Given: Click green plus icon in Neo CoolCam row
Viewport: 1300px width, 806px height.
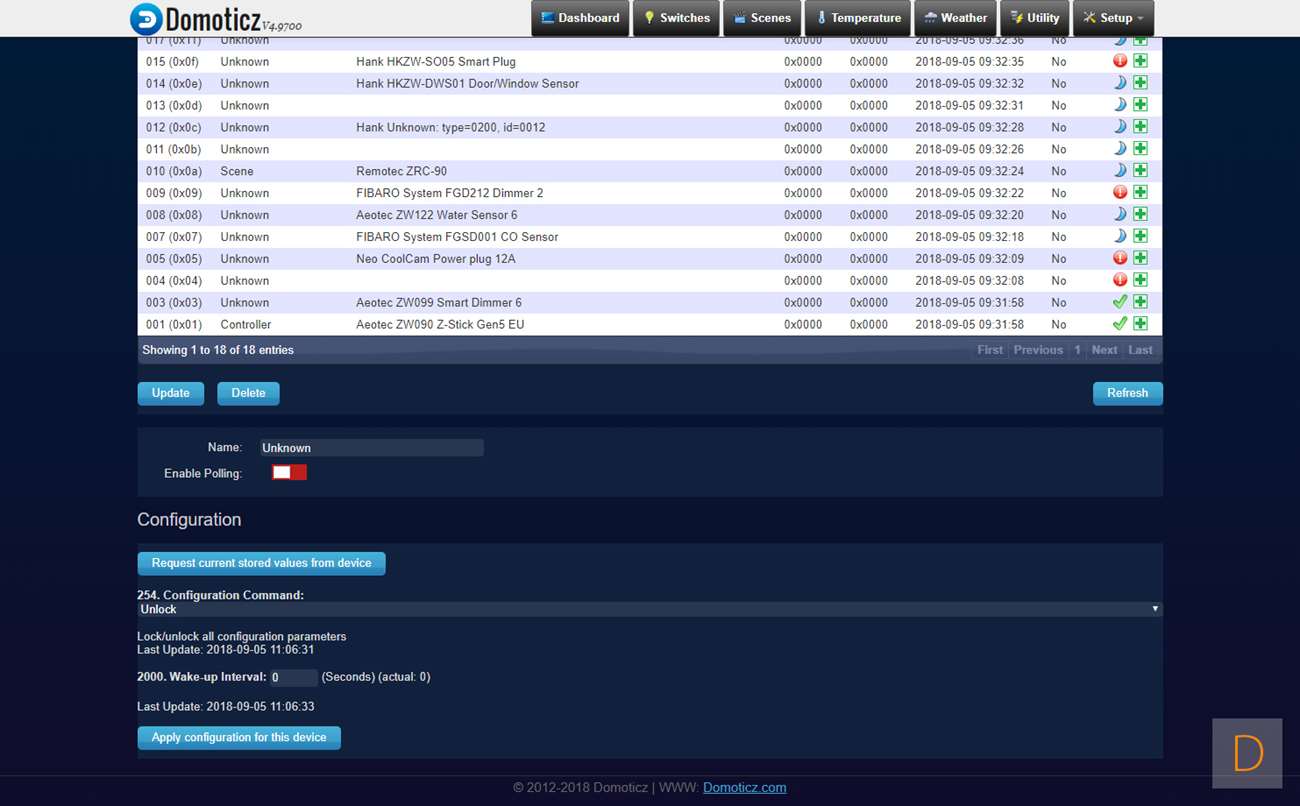Looking at the screenshot, I should pos(1140,258).
